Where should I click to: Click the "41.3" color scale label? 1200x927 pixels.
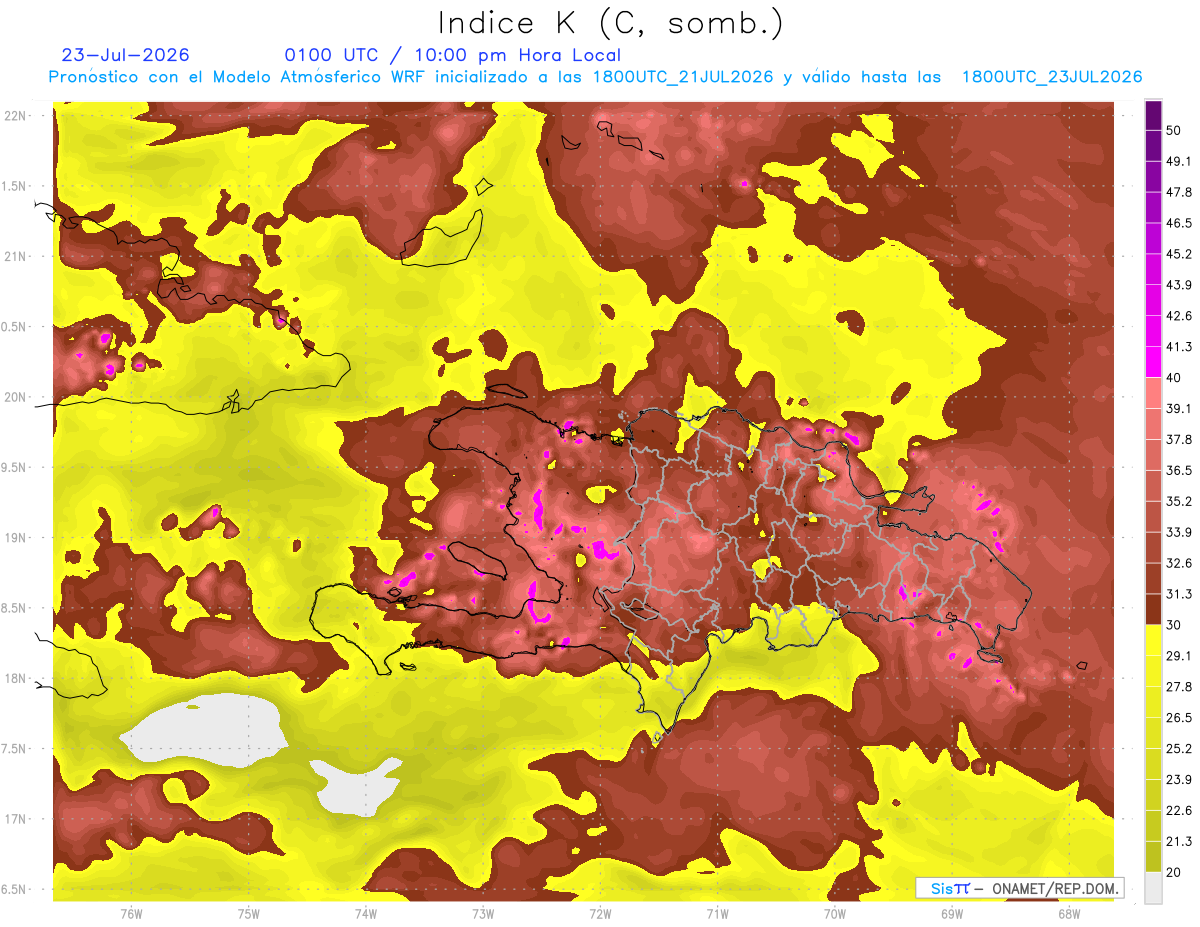pyautogui.click(x=1179, y=347)
